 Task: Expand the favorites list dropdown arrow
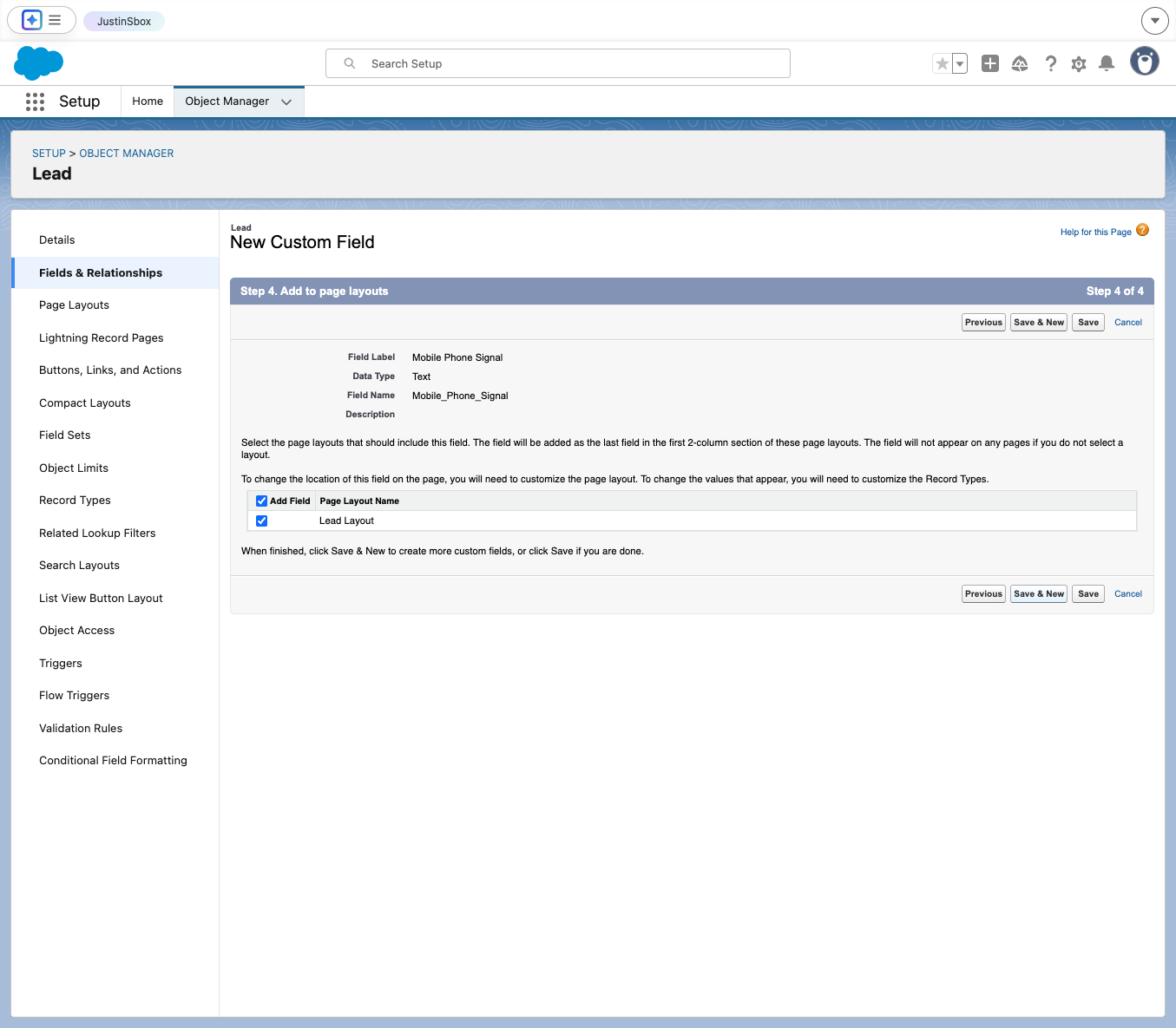tap(960, 63)
